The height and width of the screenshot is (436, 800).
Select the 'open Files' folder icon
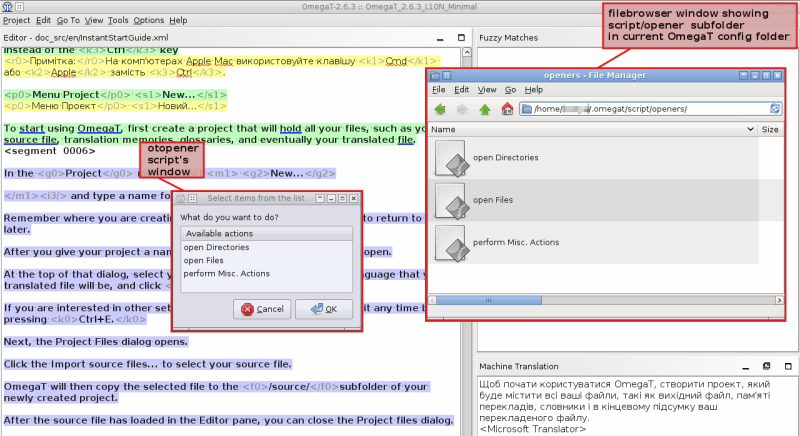click(452, 200)
